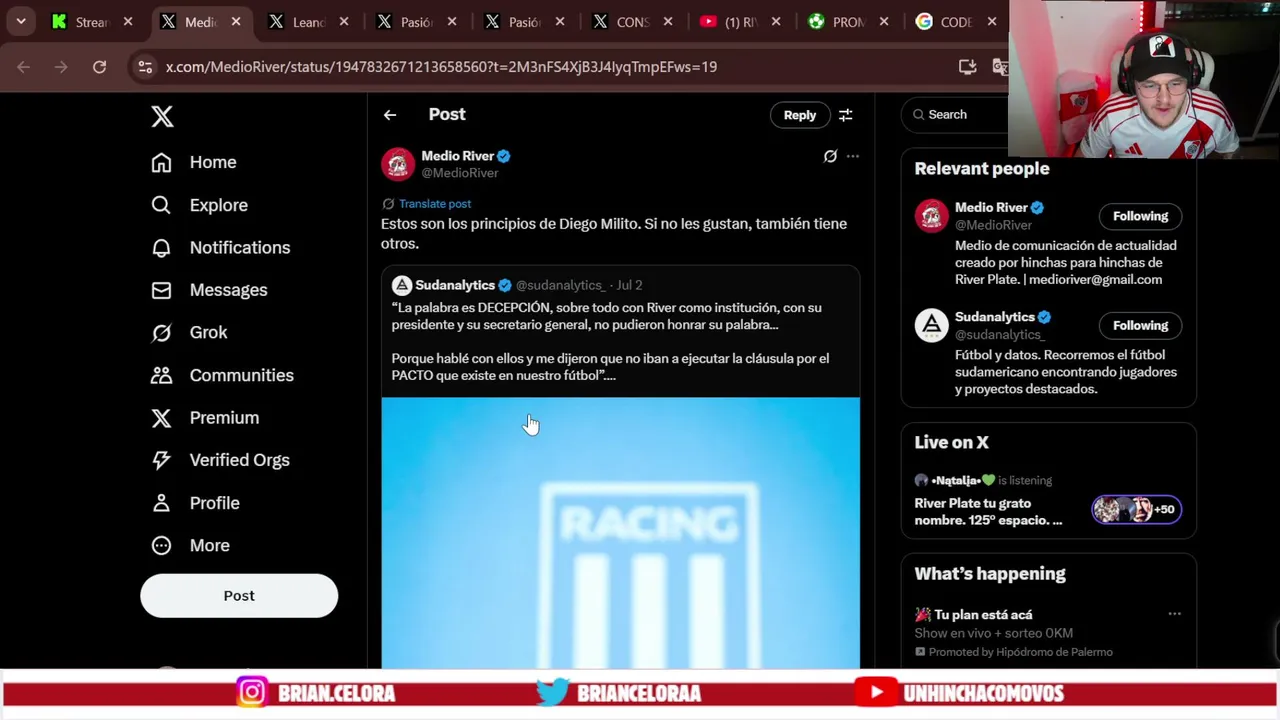Open the site information icon in the address bar
The width and height of the screenshot is (1280, 720).
click(x=145, y=67)
